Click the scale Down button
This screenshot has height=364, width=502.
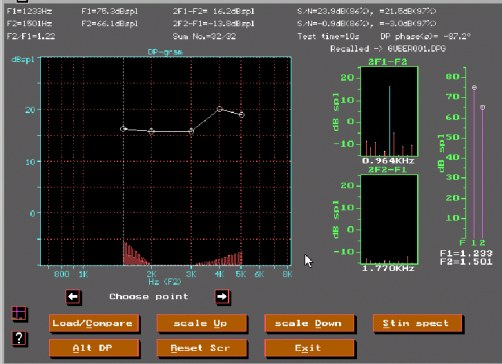point(309,323)
